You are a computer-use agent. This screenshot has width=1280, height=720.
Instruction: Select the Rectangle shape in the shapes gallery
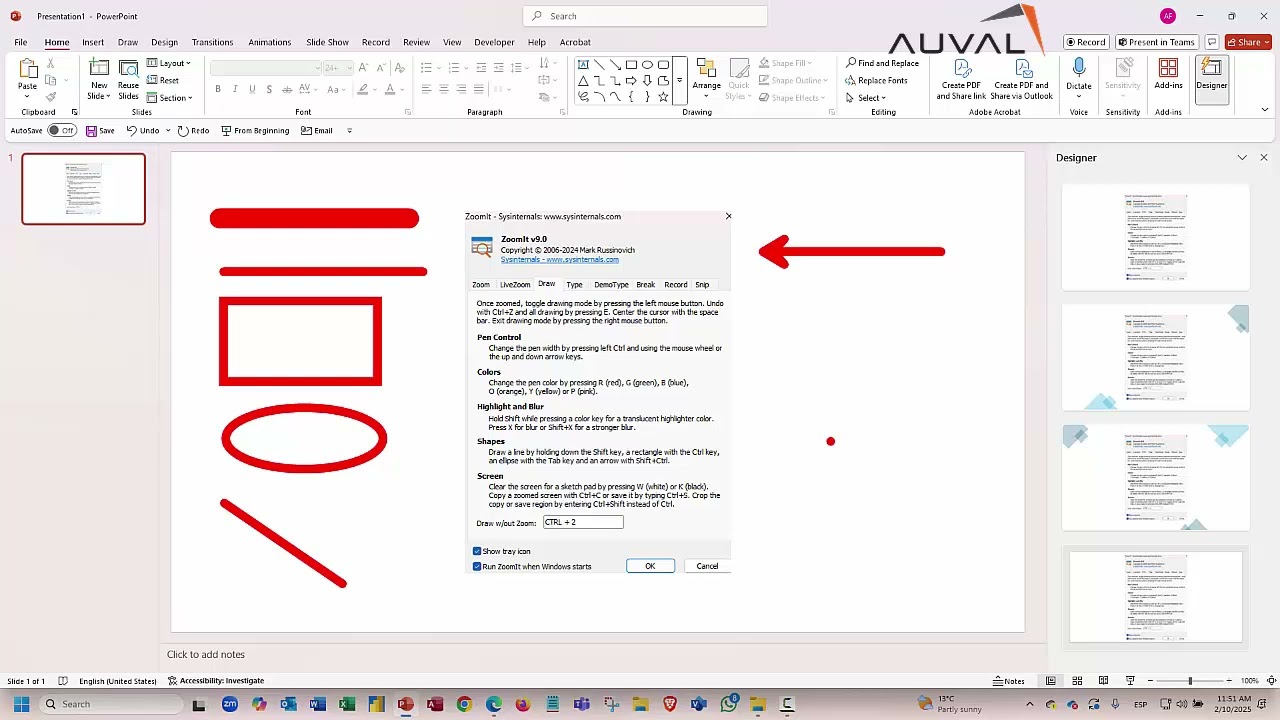click(x=631, y=65)
